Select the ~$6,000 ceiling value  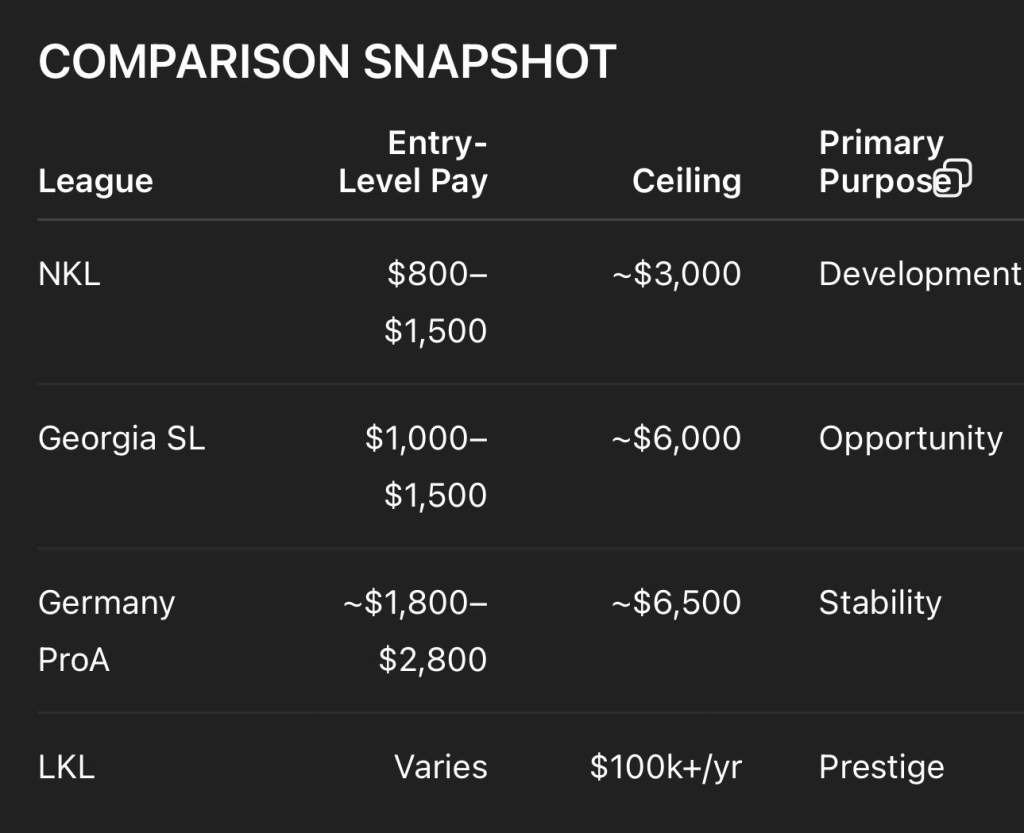click(x=676, y=438)
